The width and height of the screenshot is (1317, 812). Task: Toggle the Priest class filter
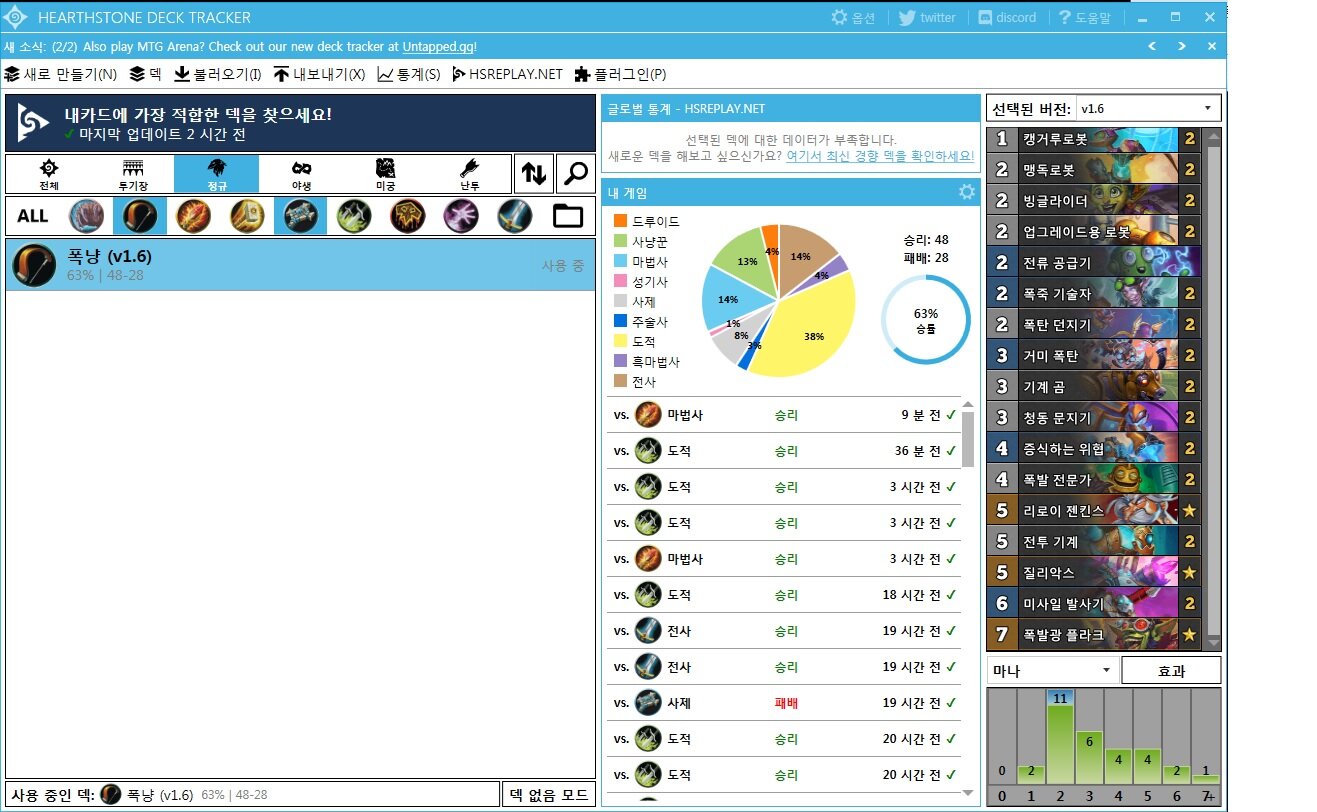(x=300, y=215)
